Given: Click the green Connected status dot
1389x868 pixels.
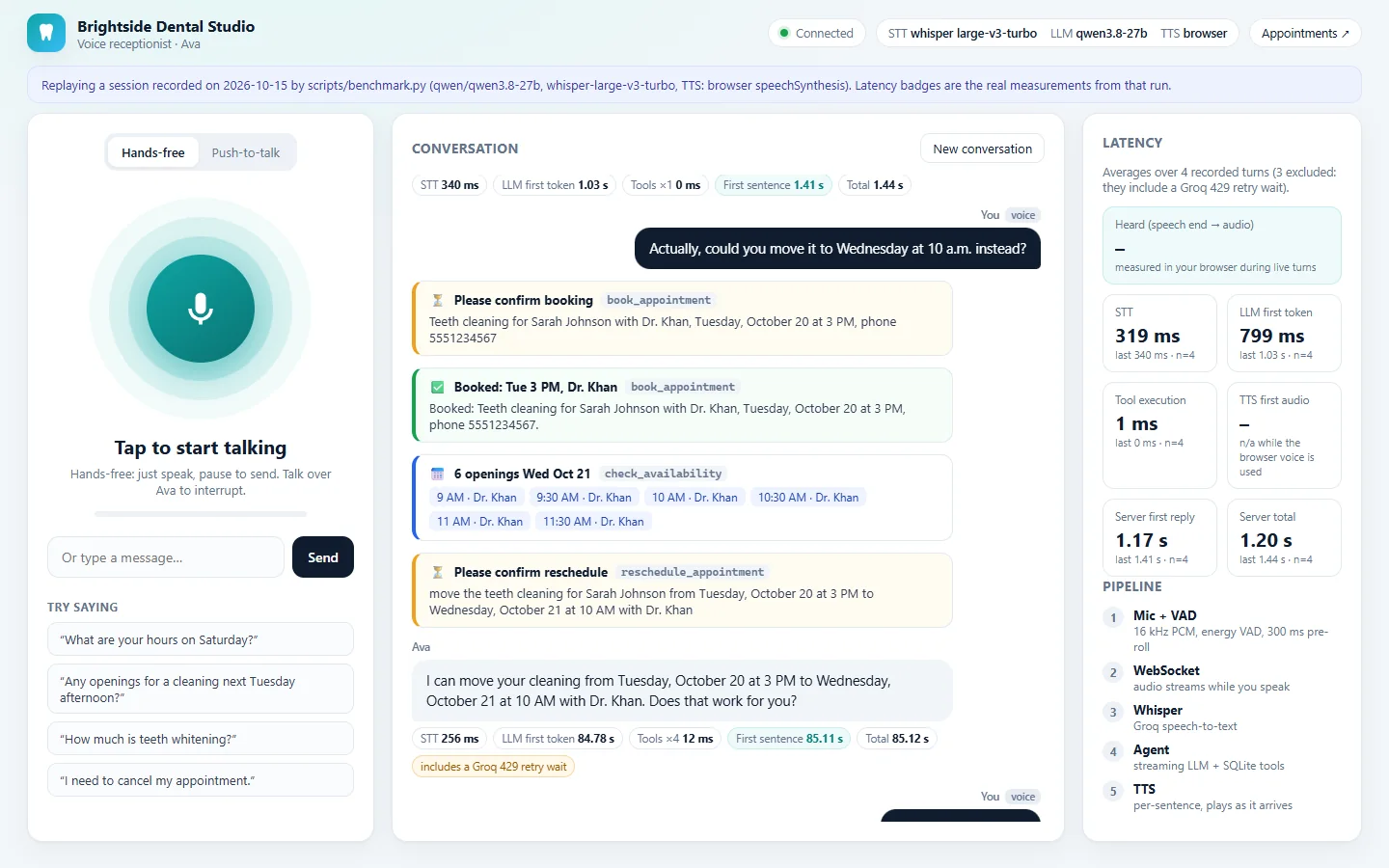Looking at the screenshot, I should pos(784,33).
